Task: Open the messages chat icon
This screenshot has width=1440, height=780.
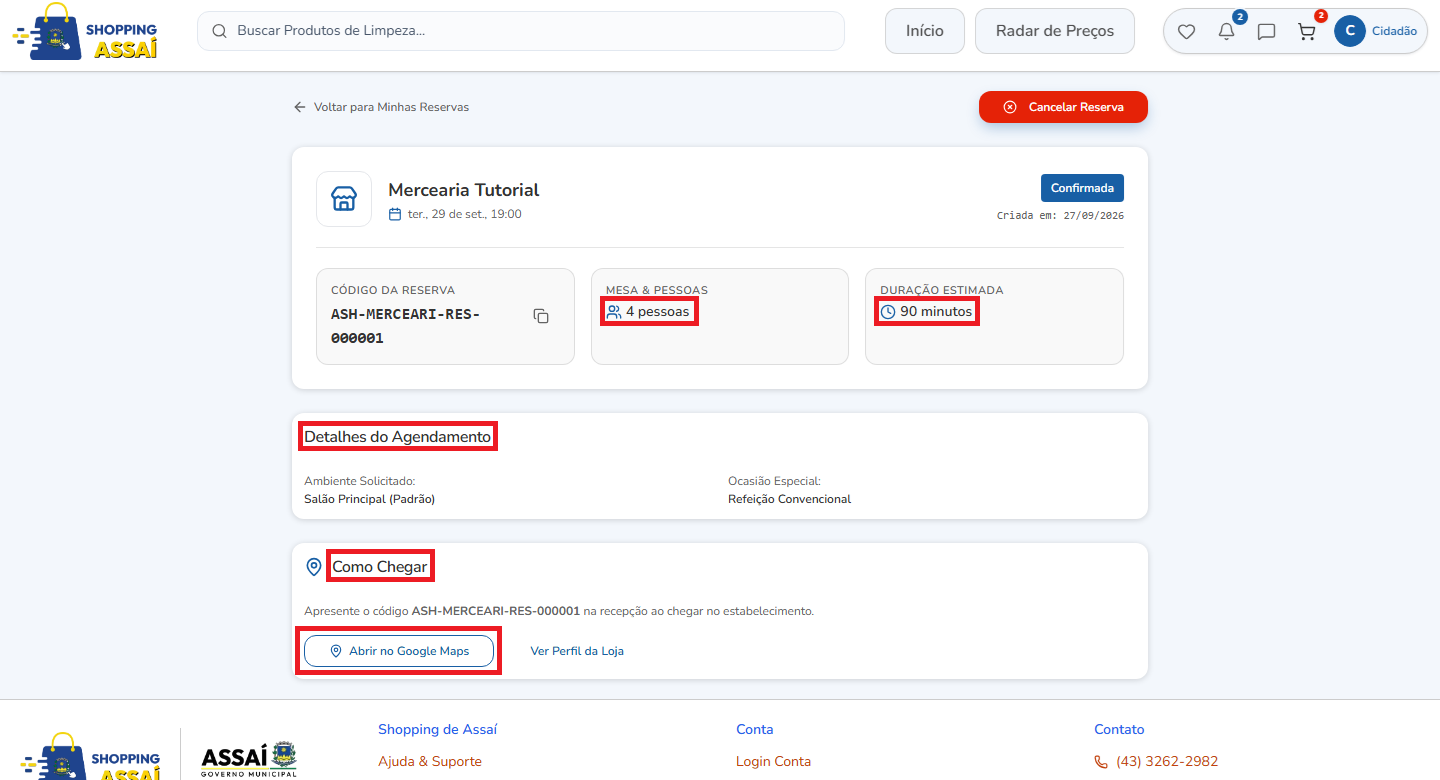Action: tap(1266, 31)
